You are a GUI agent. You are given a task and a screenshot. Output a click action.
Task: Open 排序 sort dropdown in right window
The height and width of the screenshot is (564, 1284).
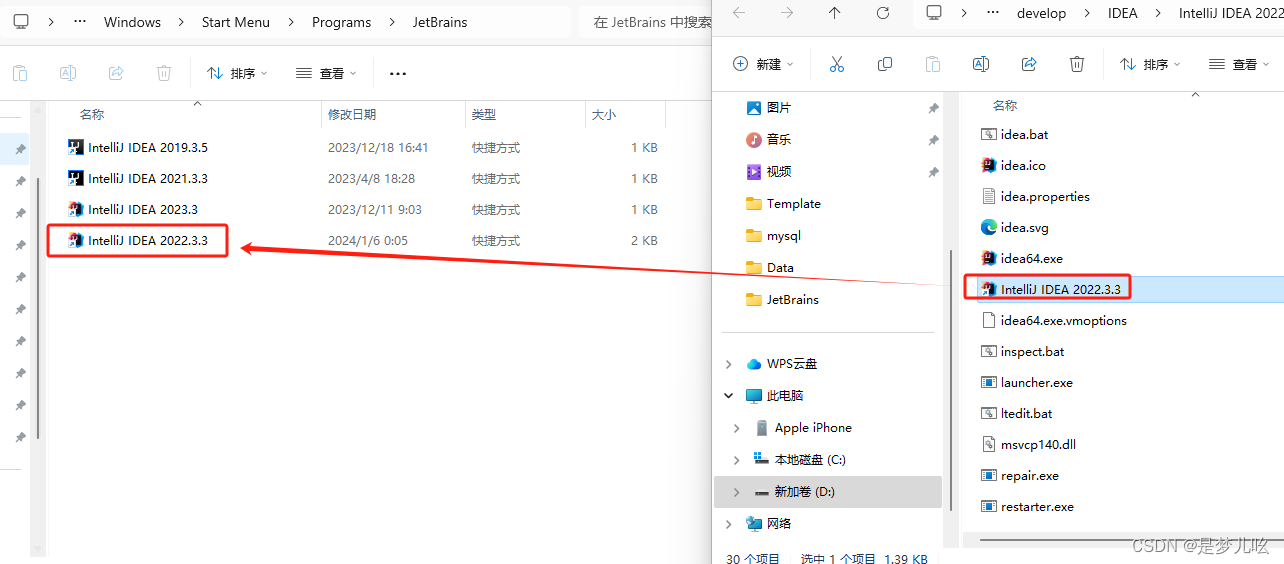click(x=1150, y=64)
